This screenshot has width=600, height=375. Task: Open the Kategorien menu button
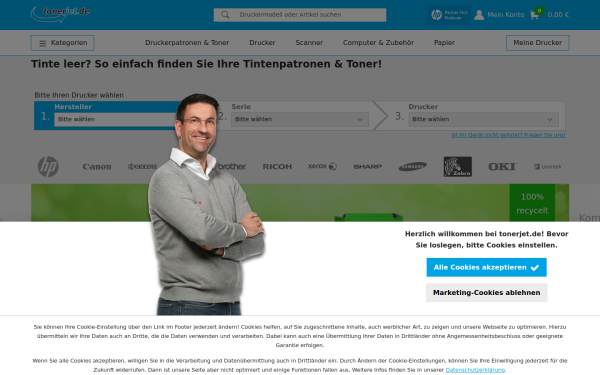click(x=62, y=43)
